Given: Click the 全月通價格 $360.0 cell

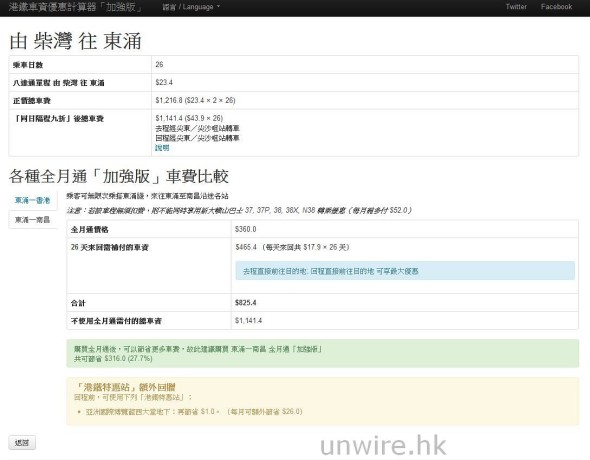Looking at the screenshot, I should (404, 229).
